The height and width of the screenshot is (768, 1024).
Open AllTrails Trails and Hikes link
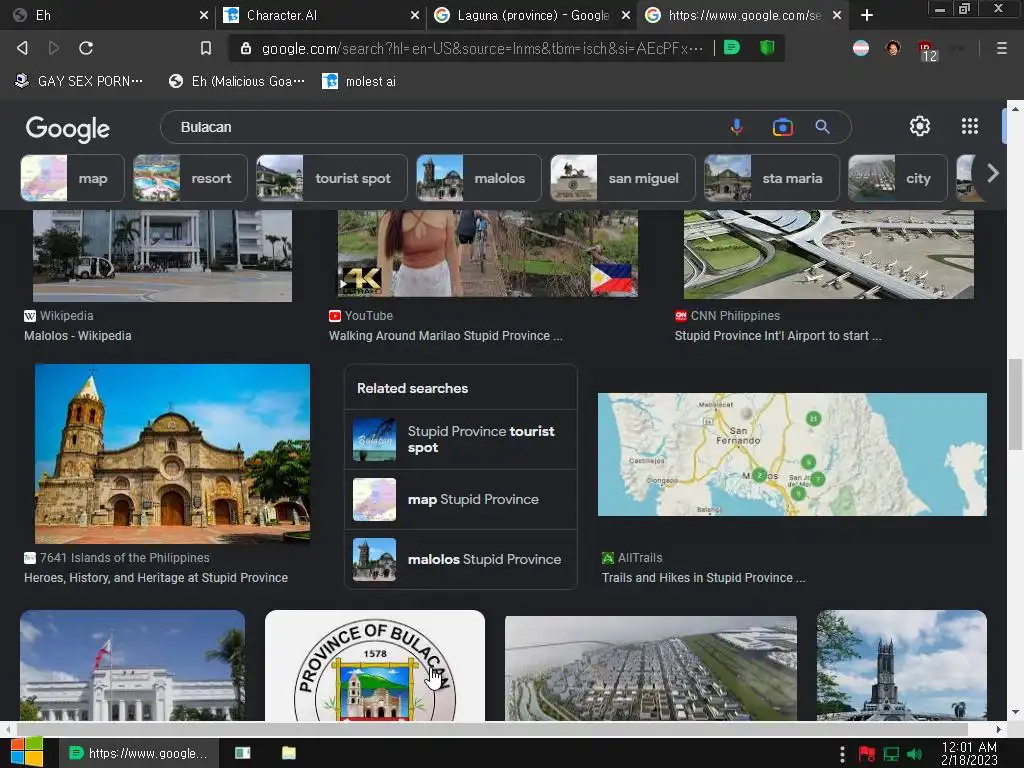click(703, 577)
